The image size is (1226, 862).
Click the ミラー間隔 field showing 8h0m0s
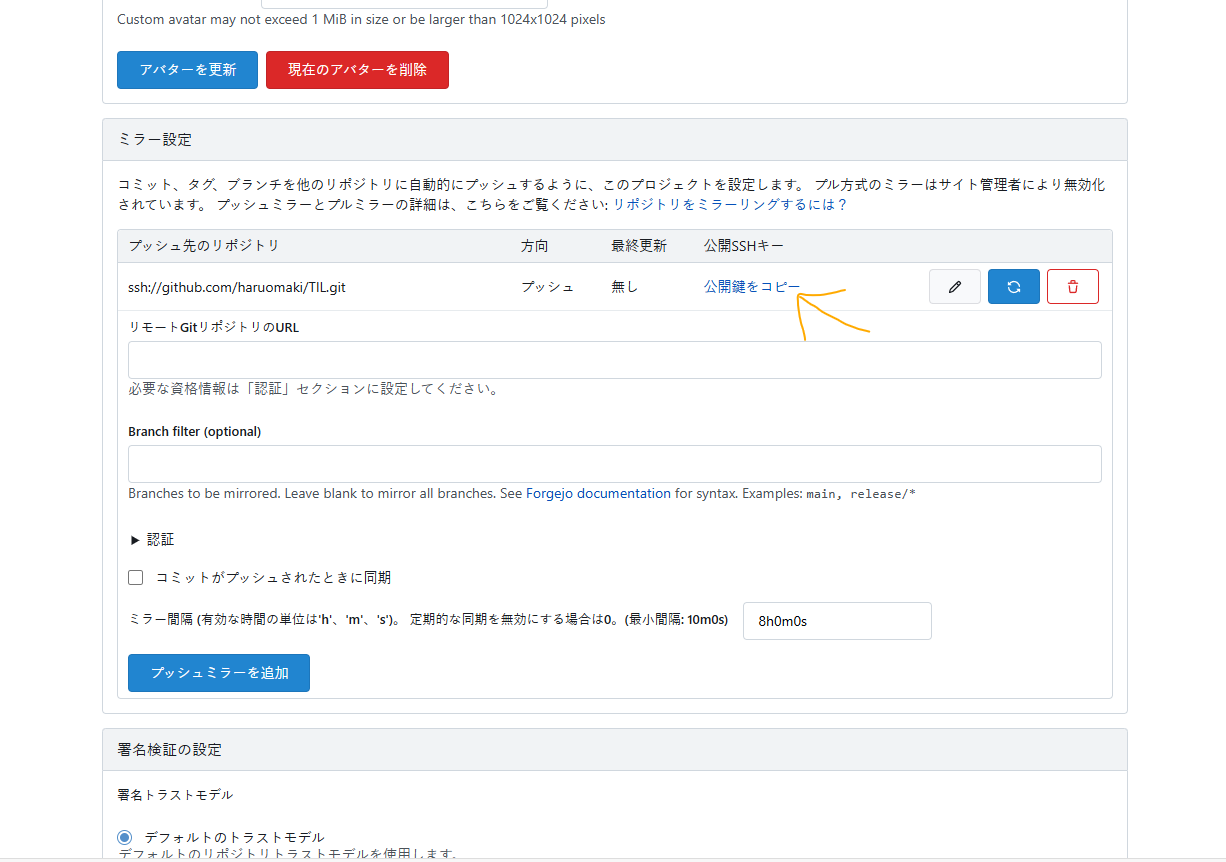pyautogui.click(x=837, y=621)
